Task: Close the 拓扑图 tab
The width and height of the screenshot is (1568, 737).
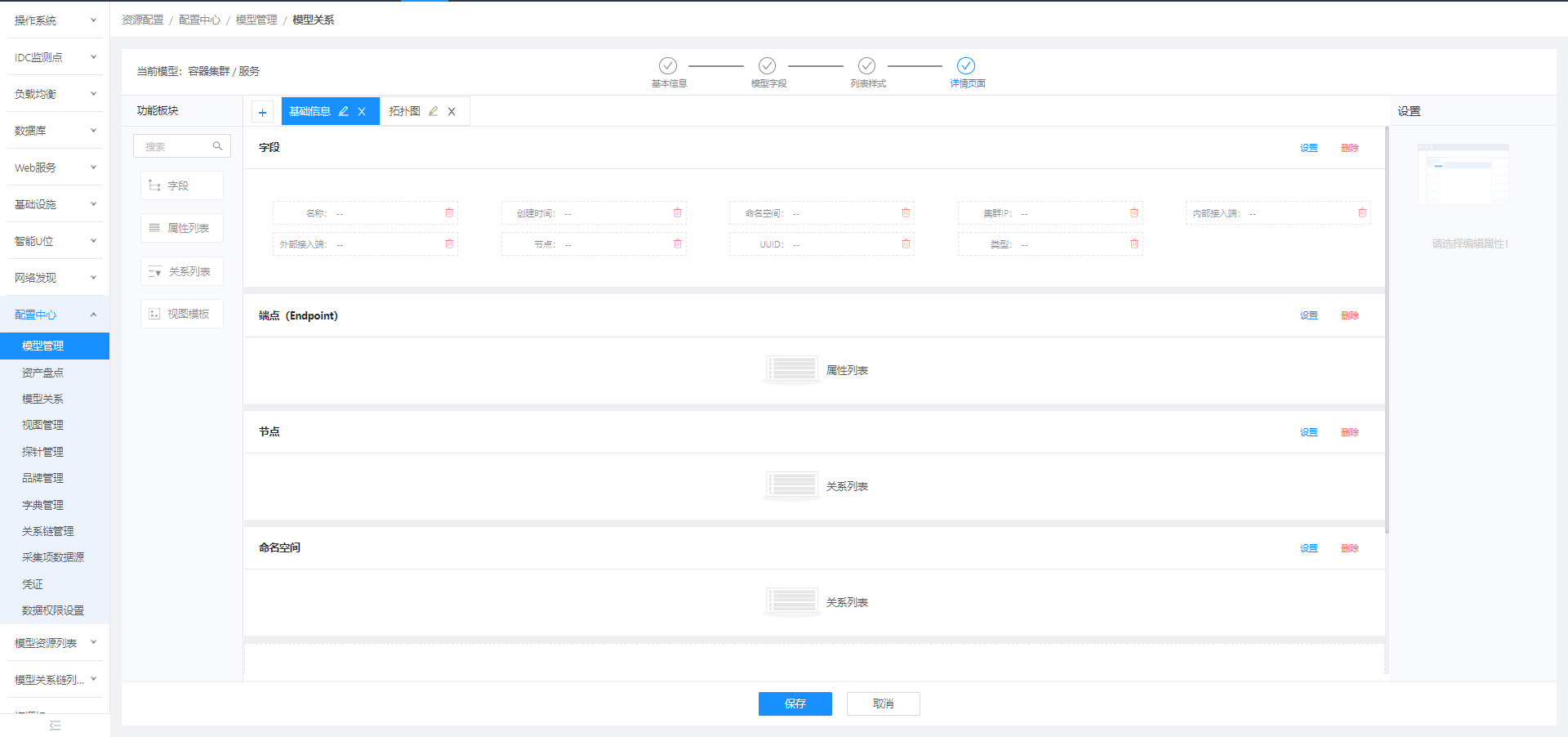Action: pos(452,112)
